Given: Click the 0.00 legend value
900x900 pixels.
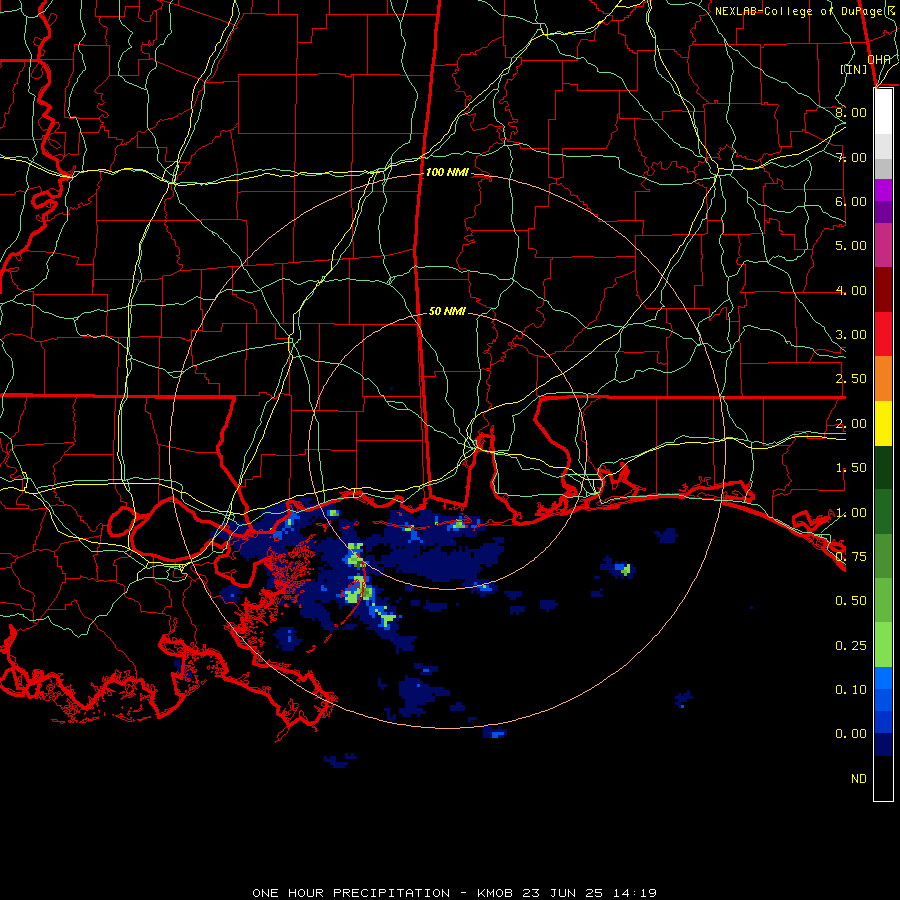Looking at the screenshot, I should [851, 734].
